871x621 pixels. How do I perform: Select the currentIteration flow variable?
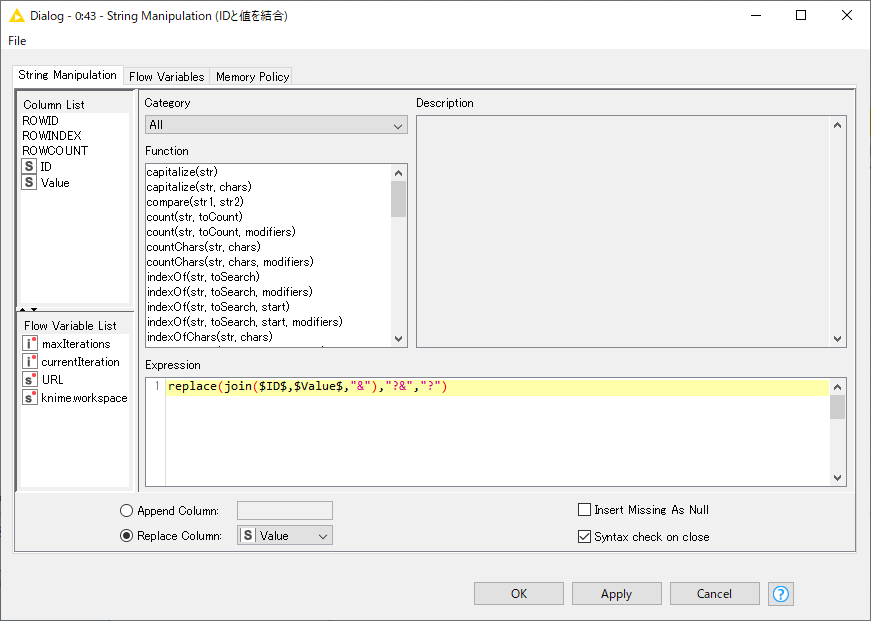[81, 362]
